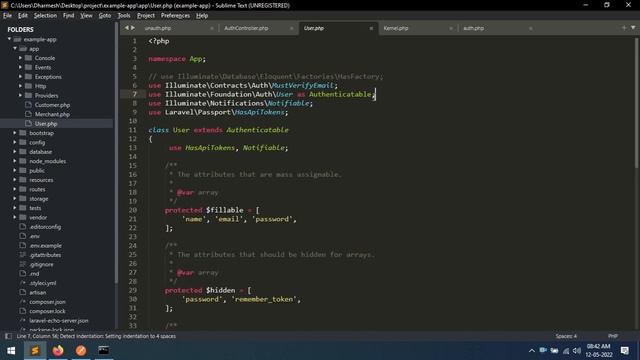Viewport: 640px width, 360px height.
Task: Click the previous tab arrow
Action: 127,28
